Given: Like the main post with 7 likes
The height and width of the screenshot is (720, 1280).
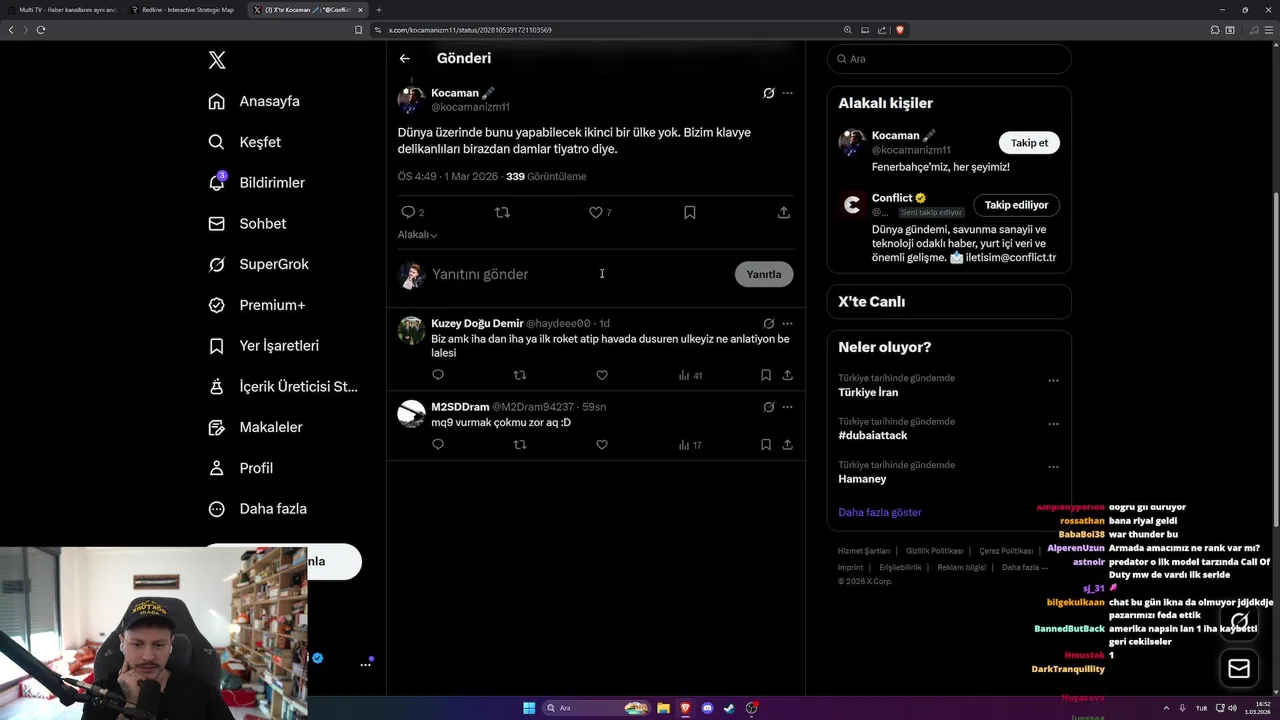Looking at the screenshot, I should [x=595, y=212].
